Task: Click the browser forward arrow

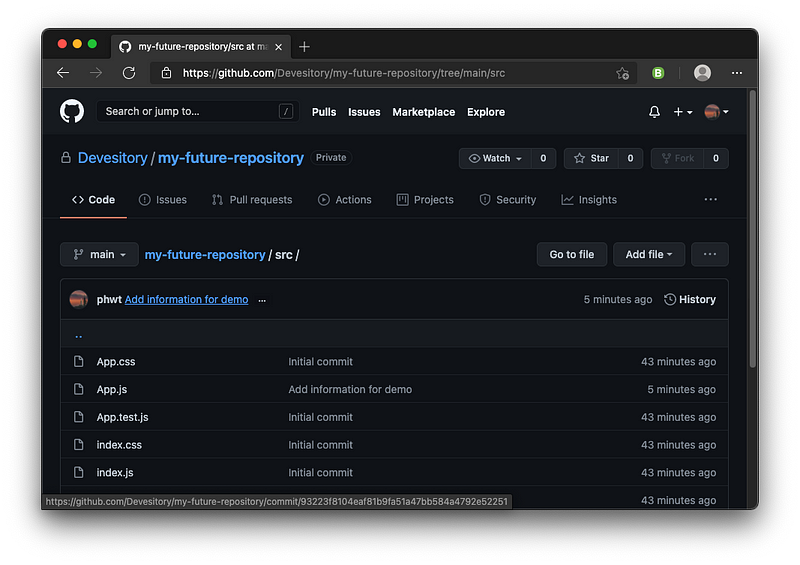Action: pos(96,73)
